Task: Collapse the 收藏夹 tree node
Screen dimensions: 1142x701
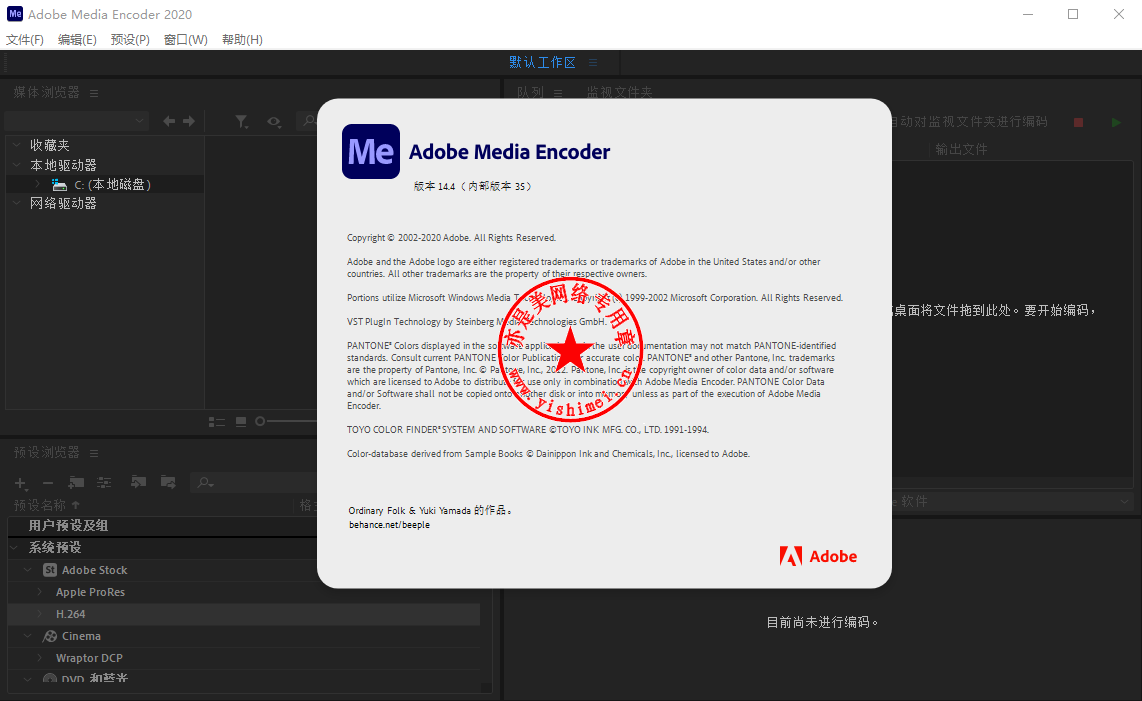Action: coord(17,145)
